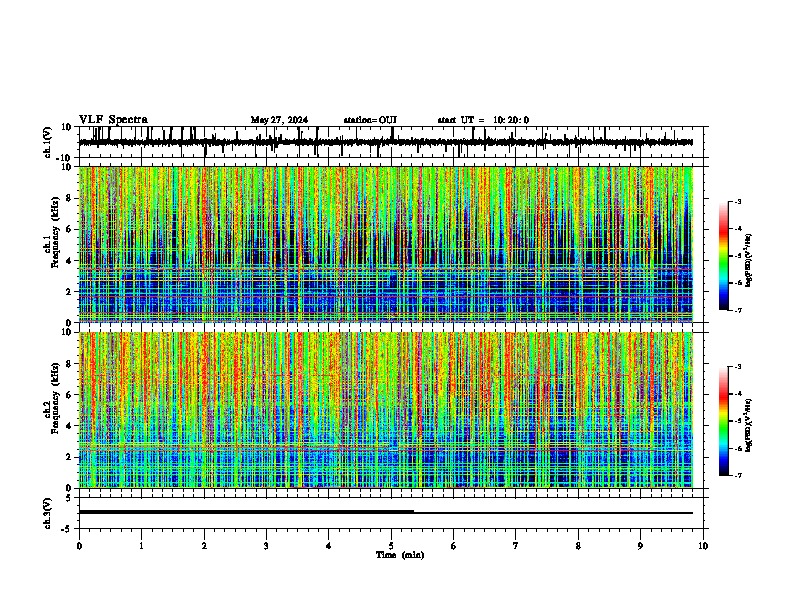Click the 'VLF Spectra' title text
Viewport: 792px width, 612px height.
113,120
